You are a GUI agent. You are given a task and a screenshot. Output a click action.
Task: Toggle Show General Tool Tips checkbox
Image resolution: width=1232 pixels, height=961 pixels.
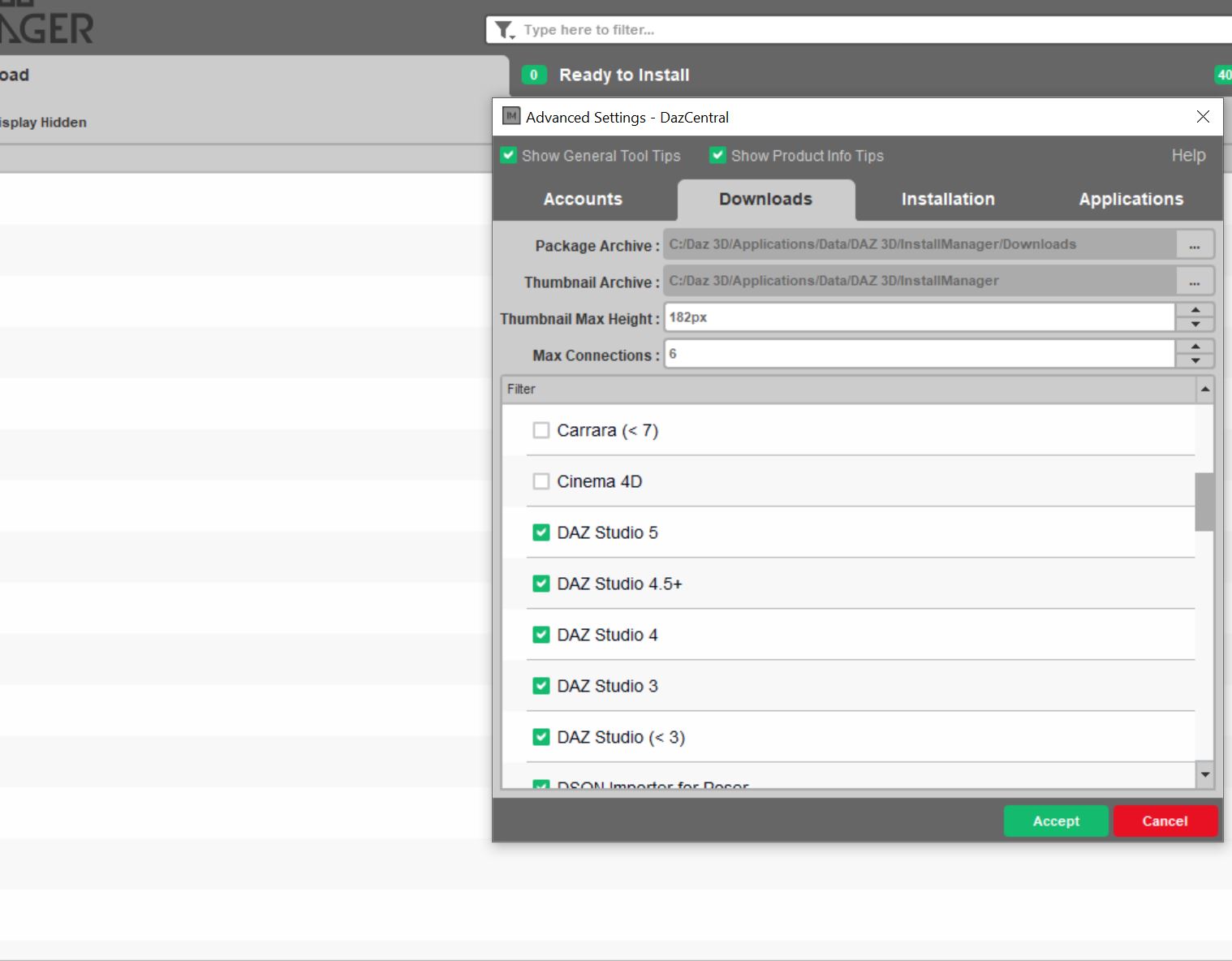(x=509, y=155)
